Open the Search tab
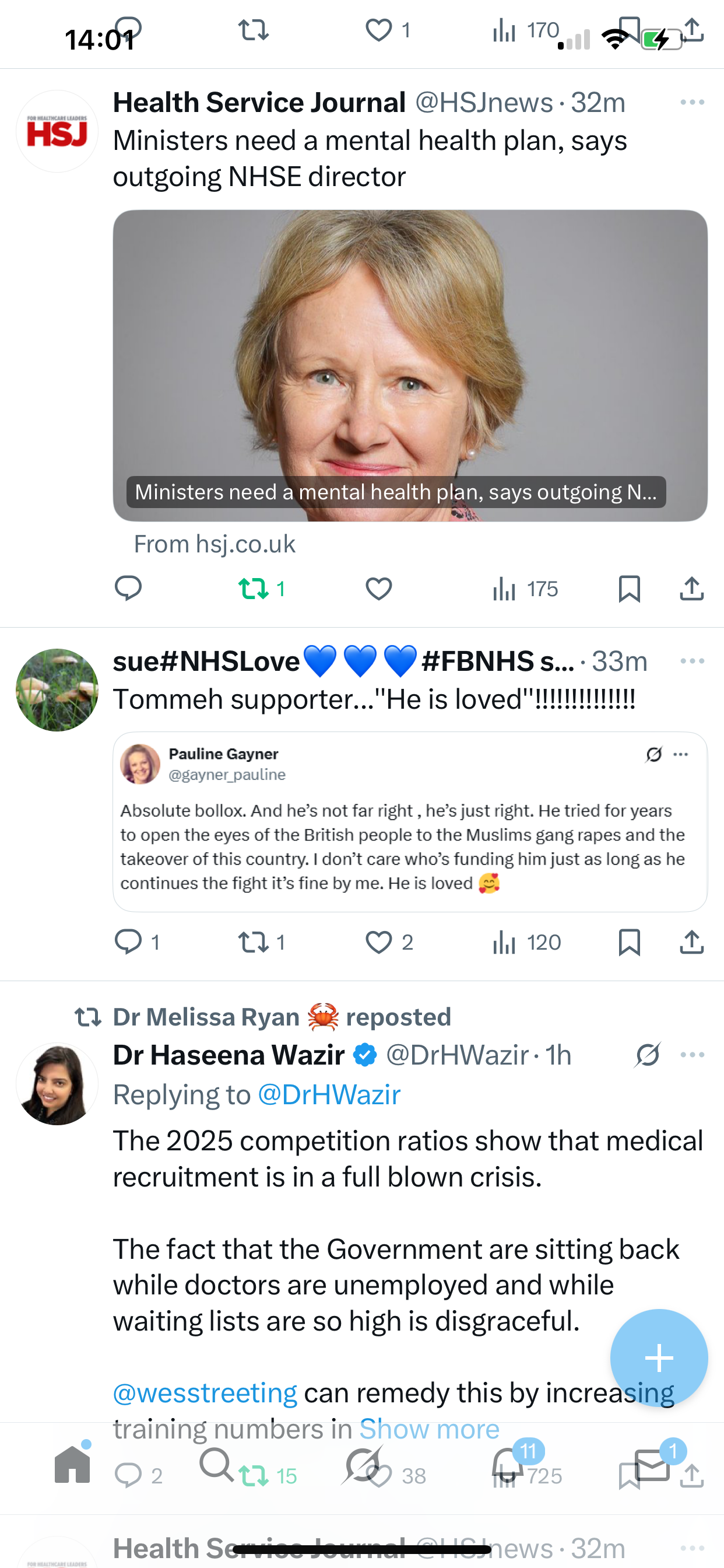This screenshot has height=1568, width=724. [216, 1465]
